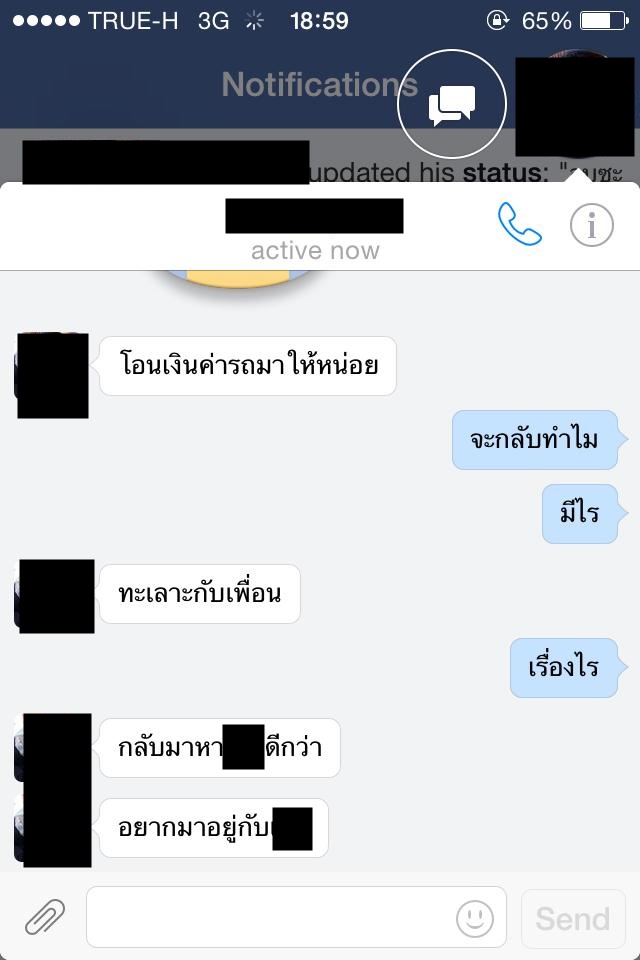This screenshot has height=960, width=640.
Task: Click the Send button
Action: tap(573, 918)
